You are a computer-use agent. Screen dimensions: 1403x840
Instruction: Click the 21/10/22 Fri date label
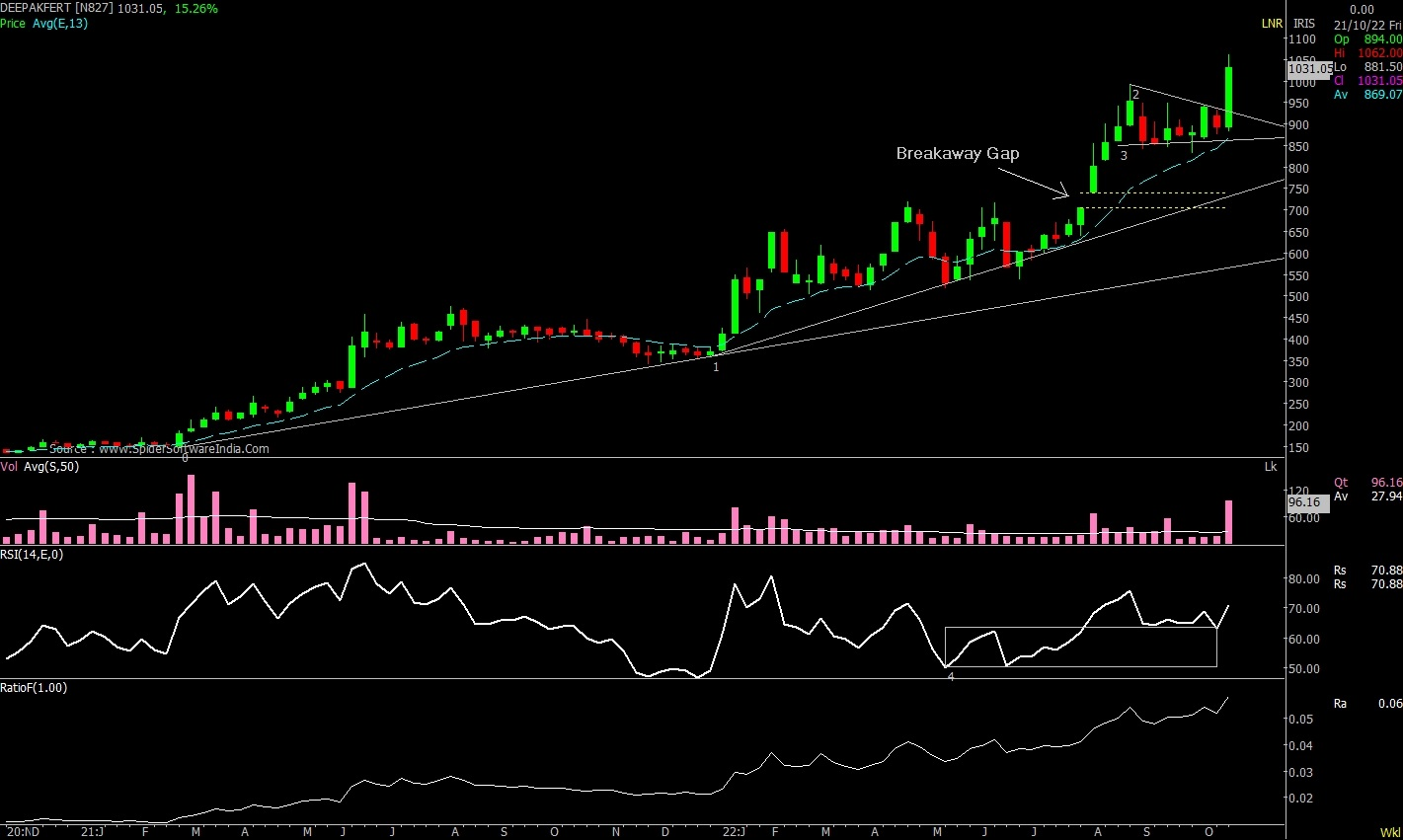click(1367, 24)
